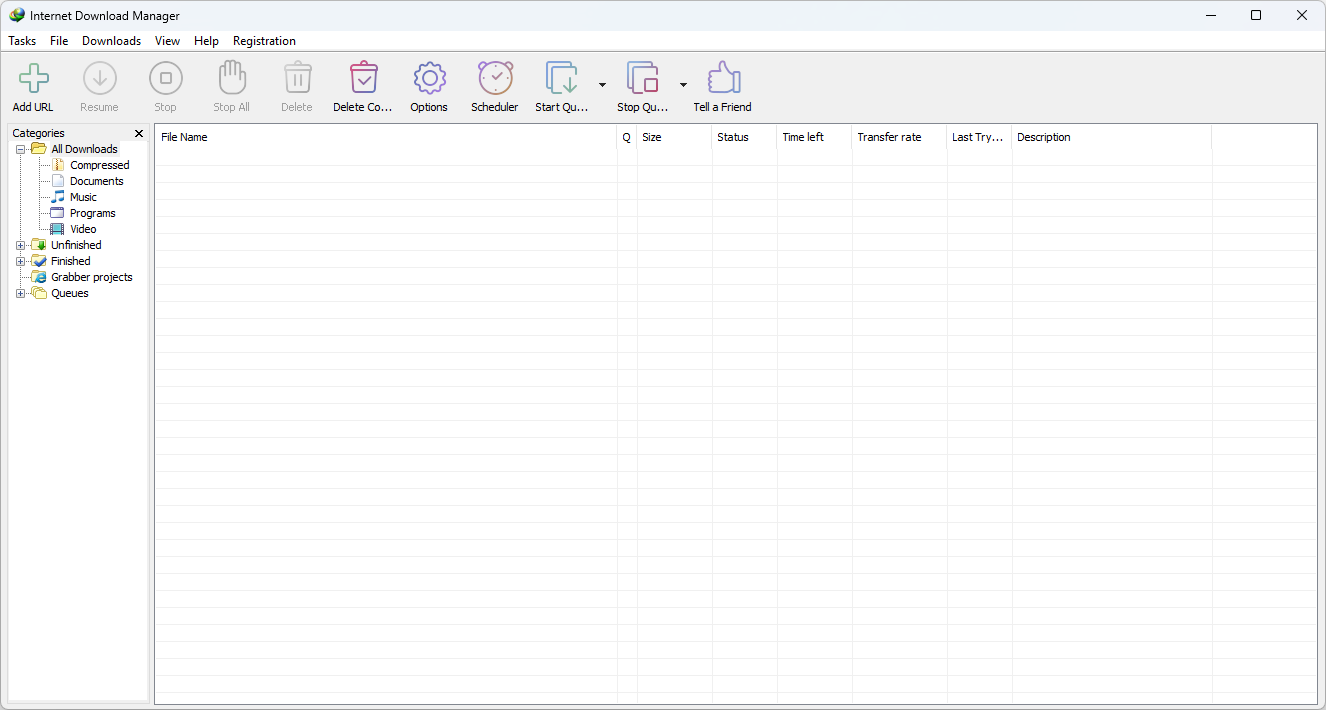Open the Start Queue dropdown arrow

coord(602,85)
